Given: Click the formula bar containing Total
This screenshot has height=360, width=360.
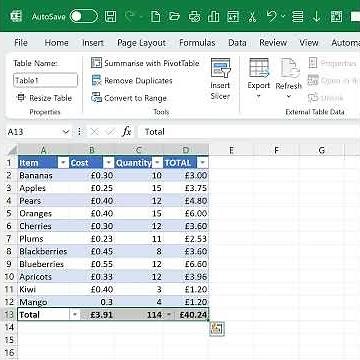Looking at the screenshot, I should point(250,132).
